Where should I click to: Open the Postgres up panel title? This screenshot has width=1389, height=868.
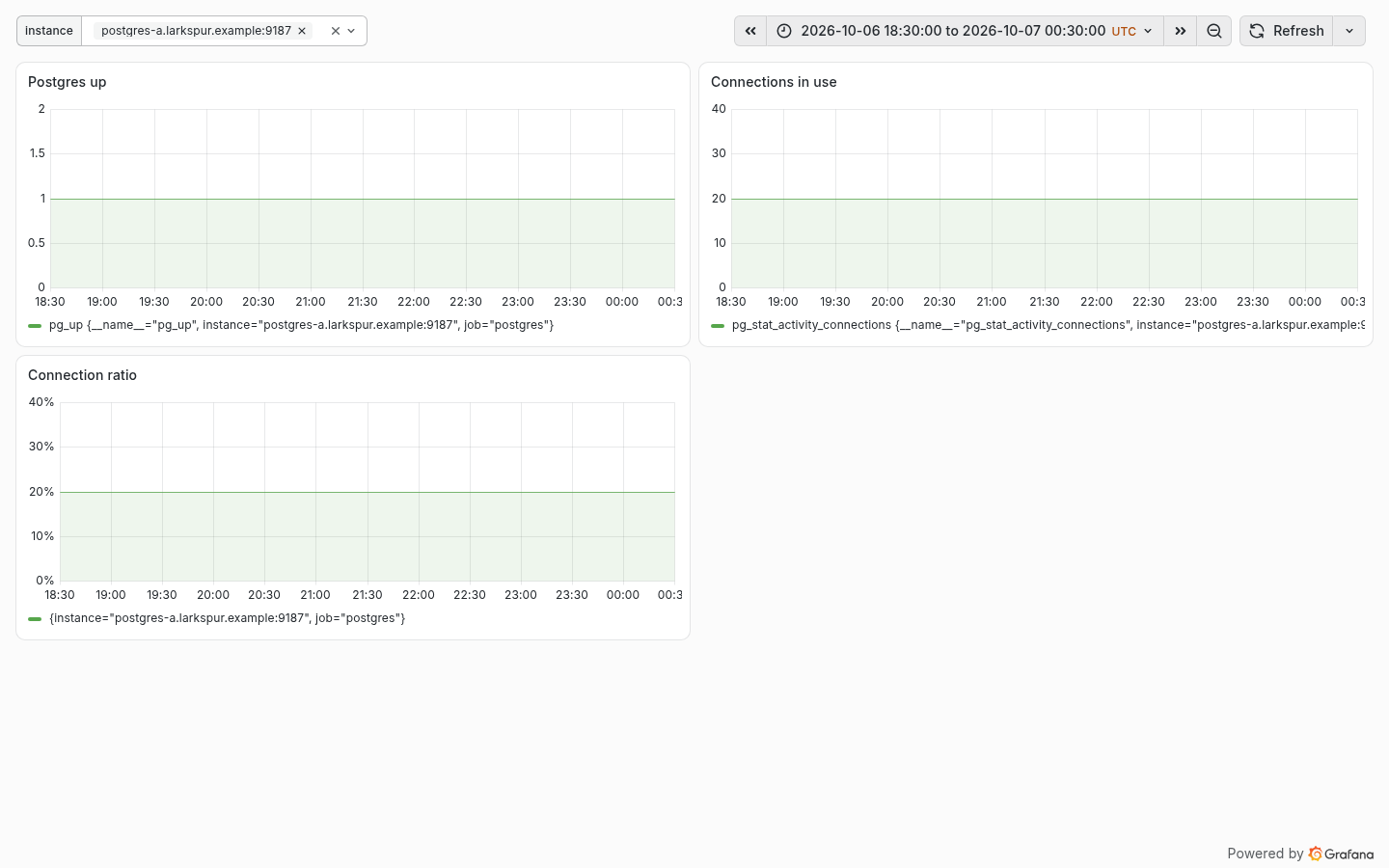68,82
